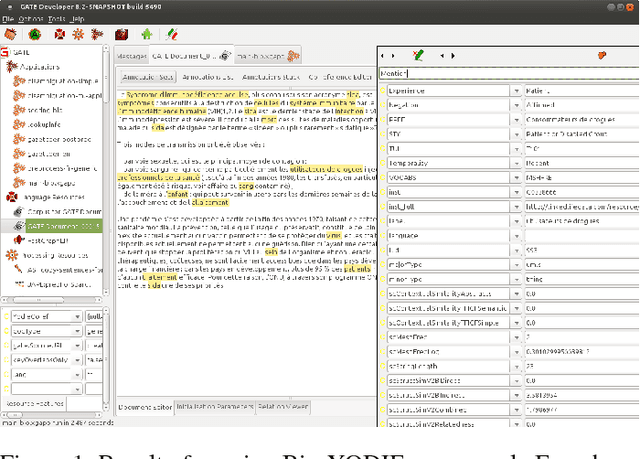
Task: Click the Processing Resources gear icon in the tree
Action: click(10, 255)
